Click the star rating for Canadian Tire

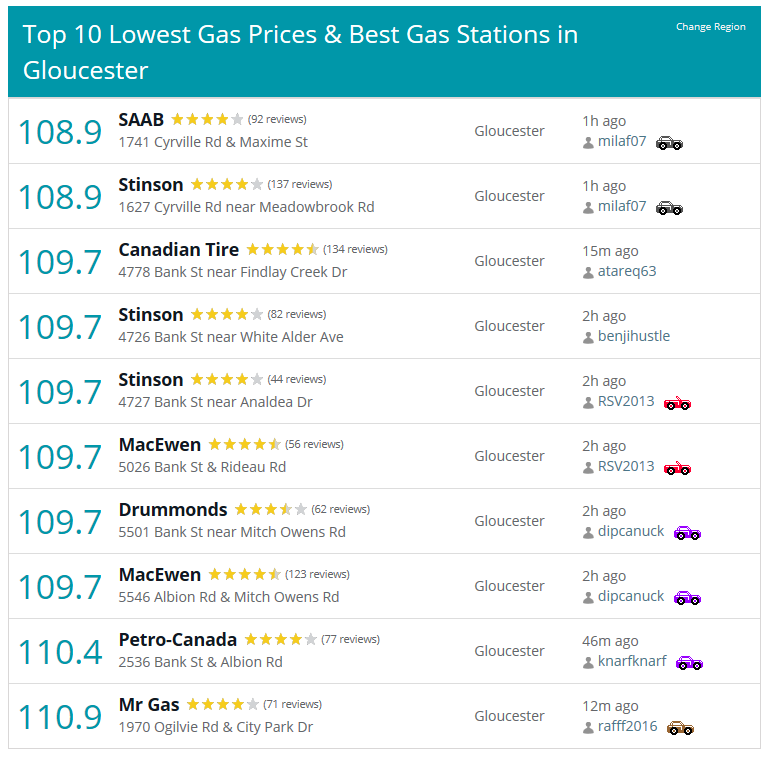click(x=282, y=249)
